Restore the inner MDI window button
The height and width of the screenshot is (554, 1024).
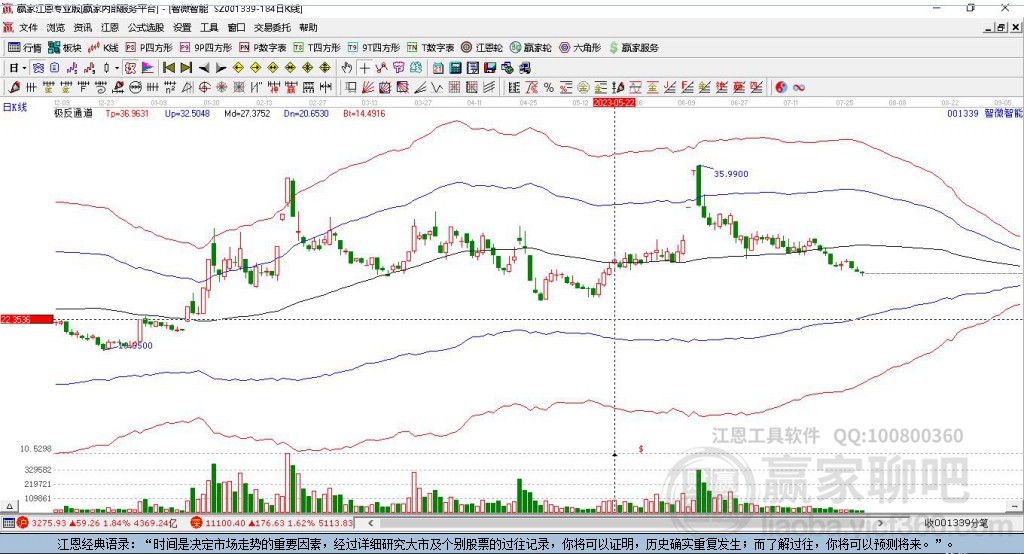click(1000, 27)
